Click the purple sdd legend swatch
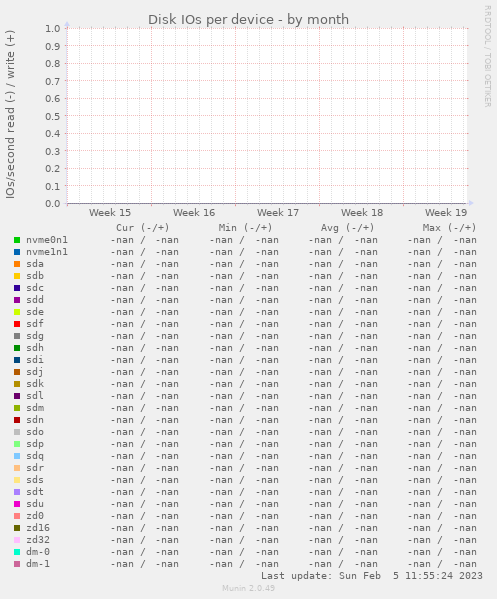 coord(17,300)
